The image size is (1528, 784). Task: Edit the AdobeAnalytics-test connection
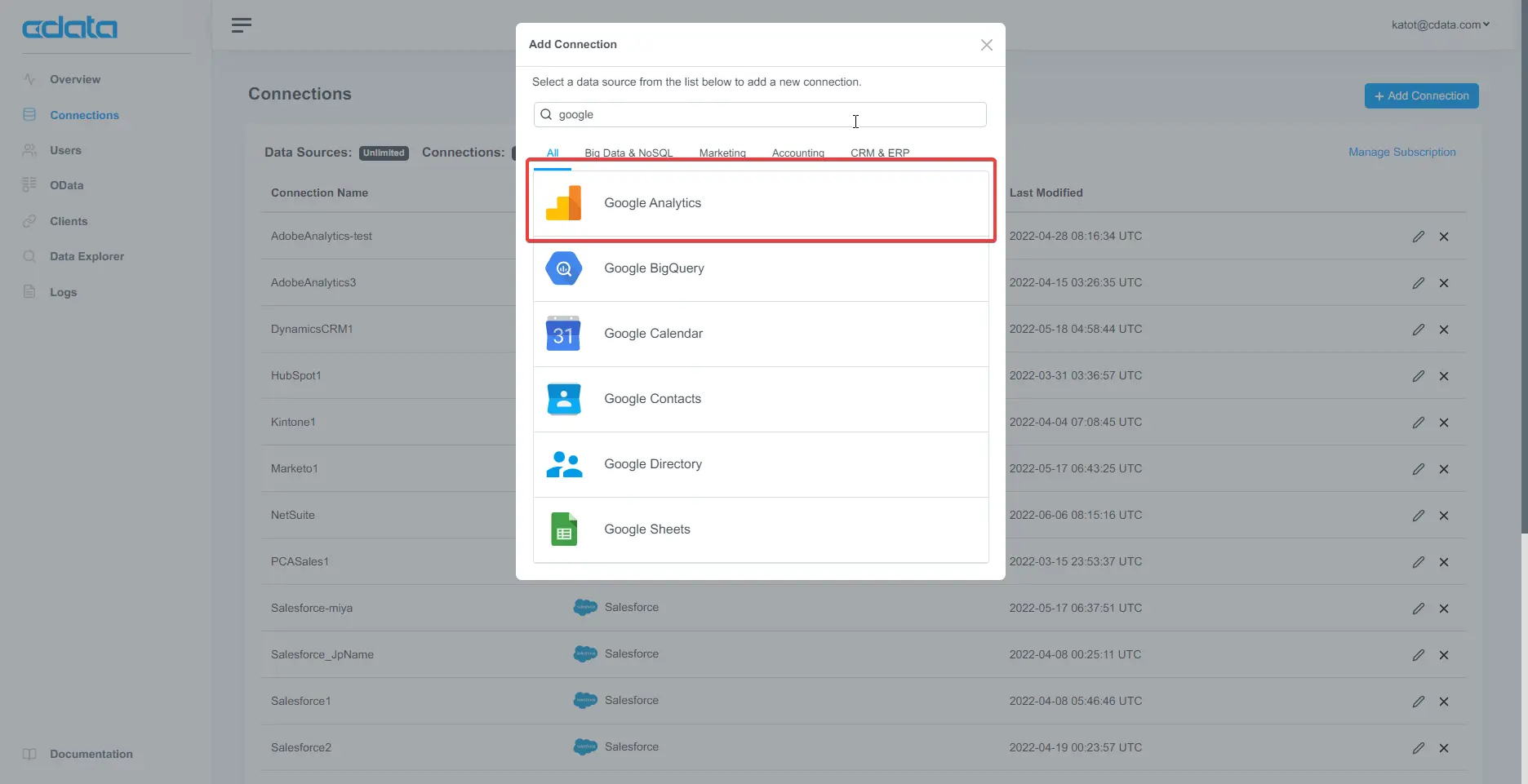click(x=1419, y=237)
